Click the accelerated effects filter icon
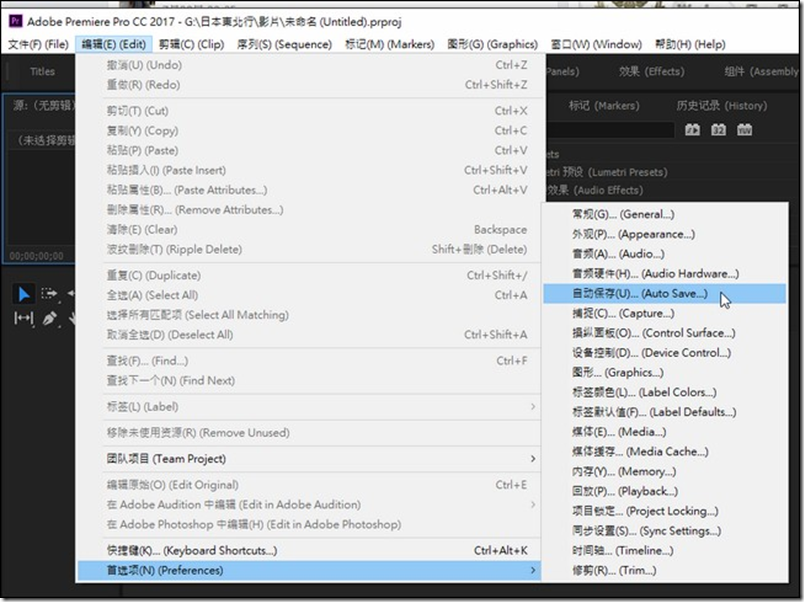 tap(692, 130)
